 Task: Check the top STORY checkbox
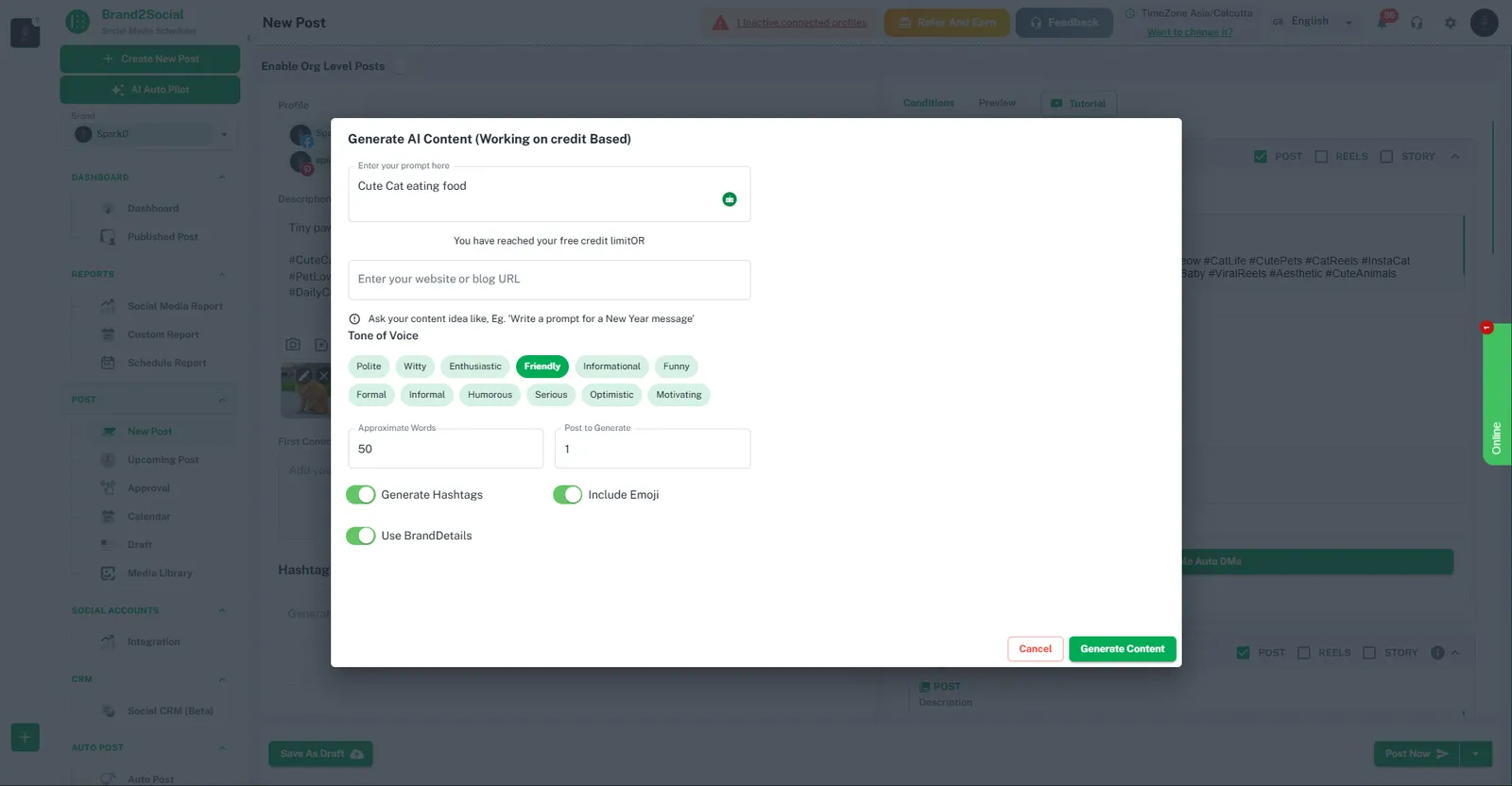click(1386, 157)
